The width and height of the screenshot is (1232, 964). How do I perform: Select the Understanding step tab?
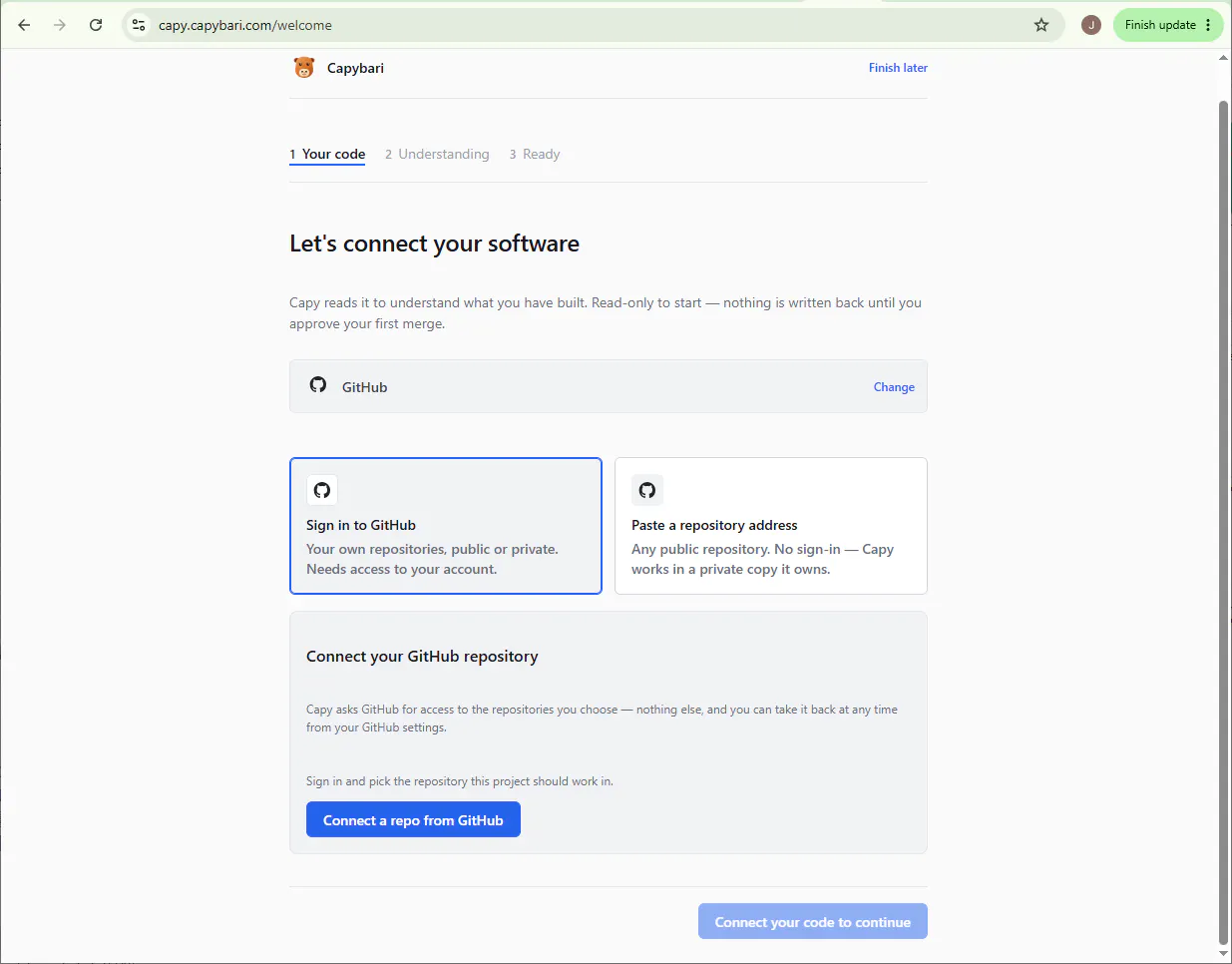pos(437,155)
